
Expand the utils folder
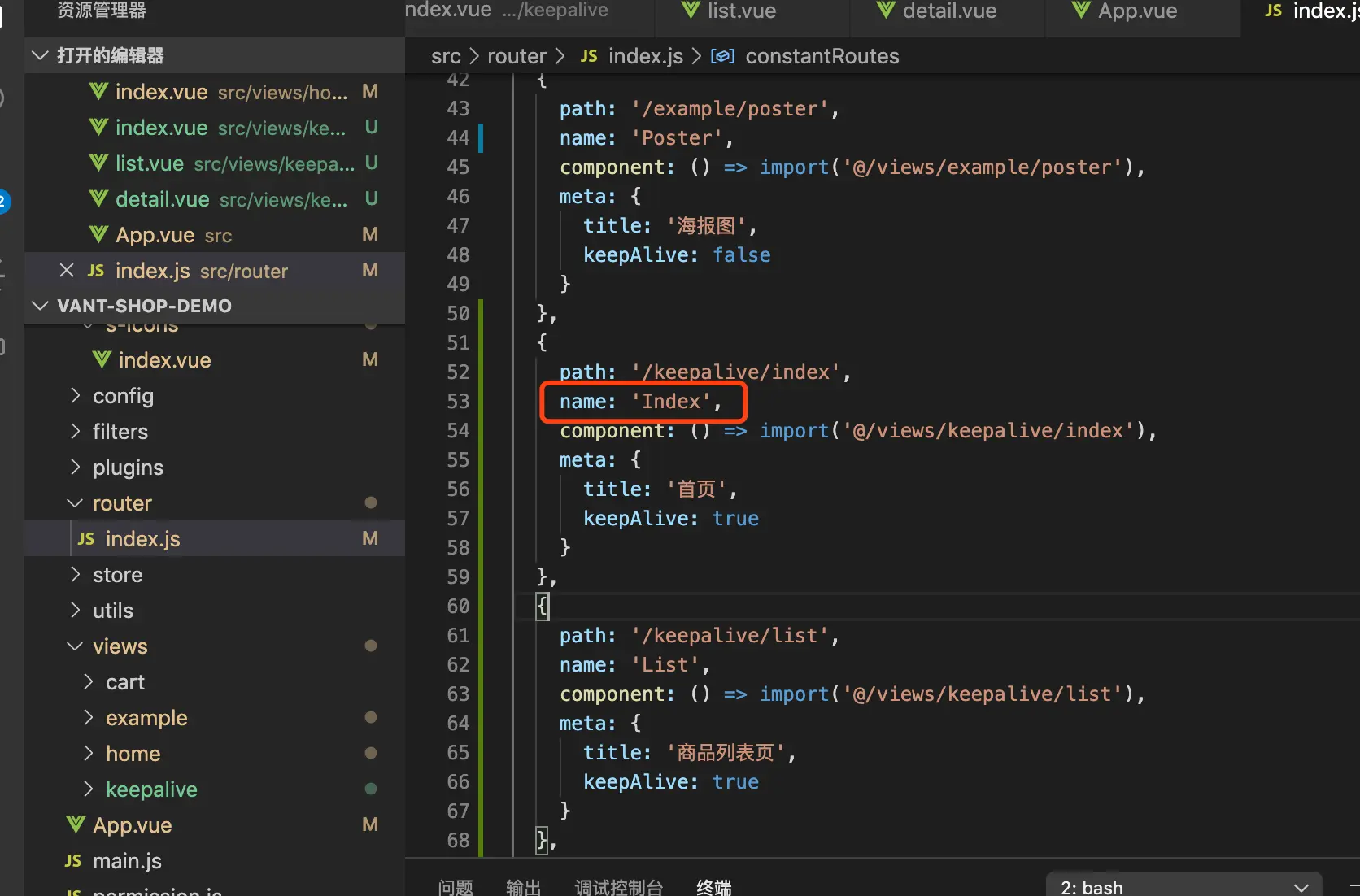click(x=76, y=610)
